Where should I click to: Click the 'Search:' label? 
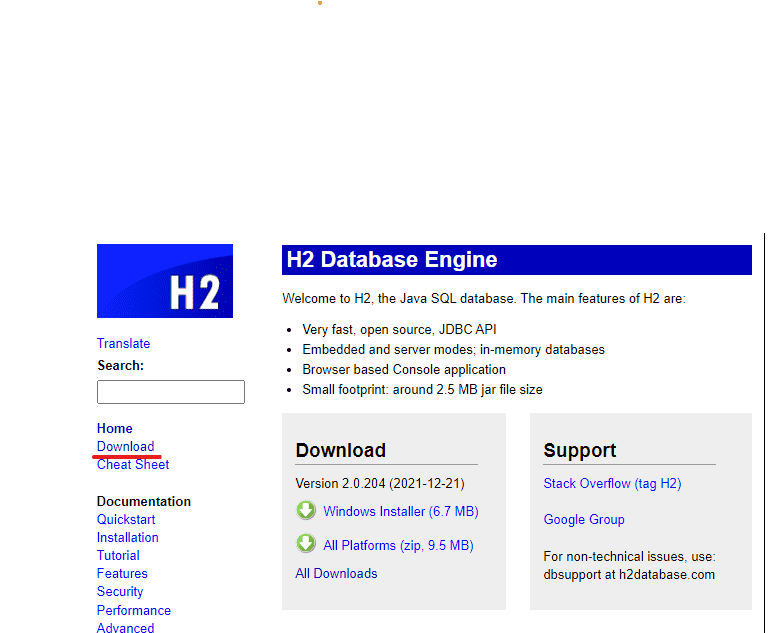click(x=121, y=366)
